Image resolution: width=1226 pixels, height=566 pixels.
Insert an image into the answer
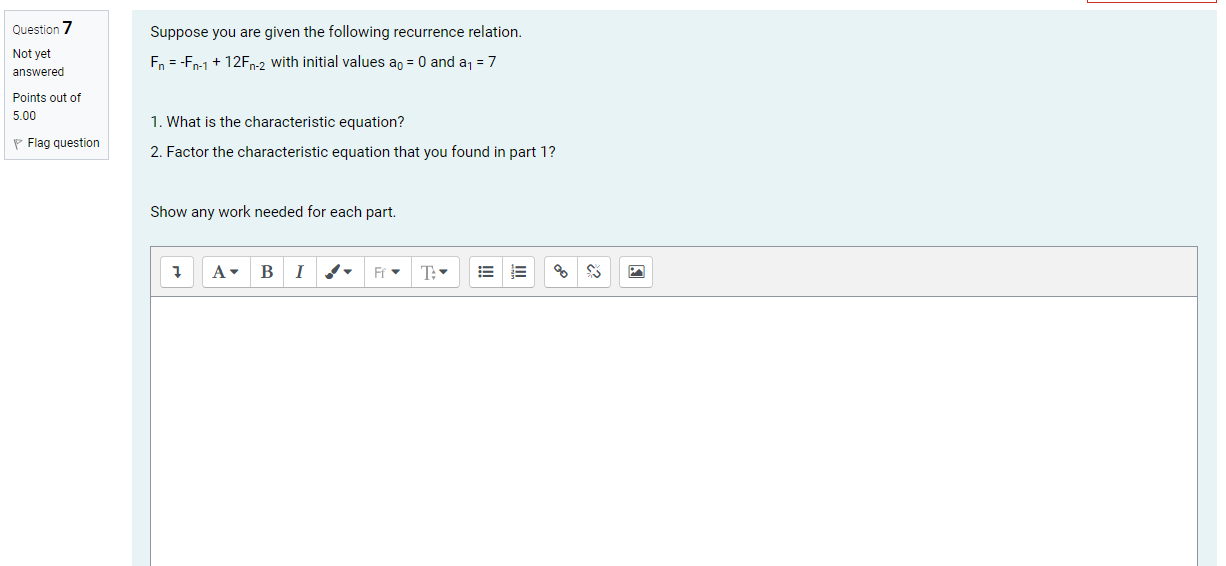point(636,272)
